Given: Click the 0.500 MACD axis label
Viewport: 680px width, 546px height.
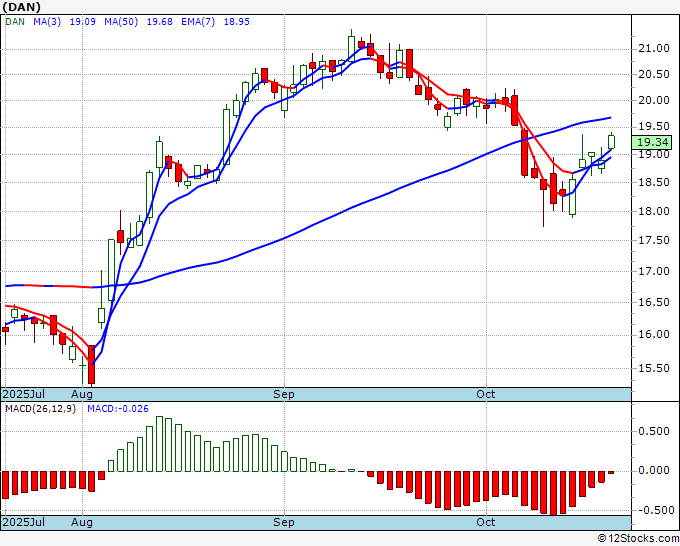Looking at the screenshot, I should [x=654, y=431].
